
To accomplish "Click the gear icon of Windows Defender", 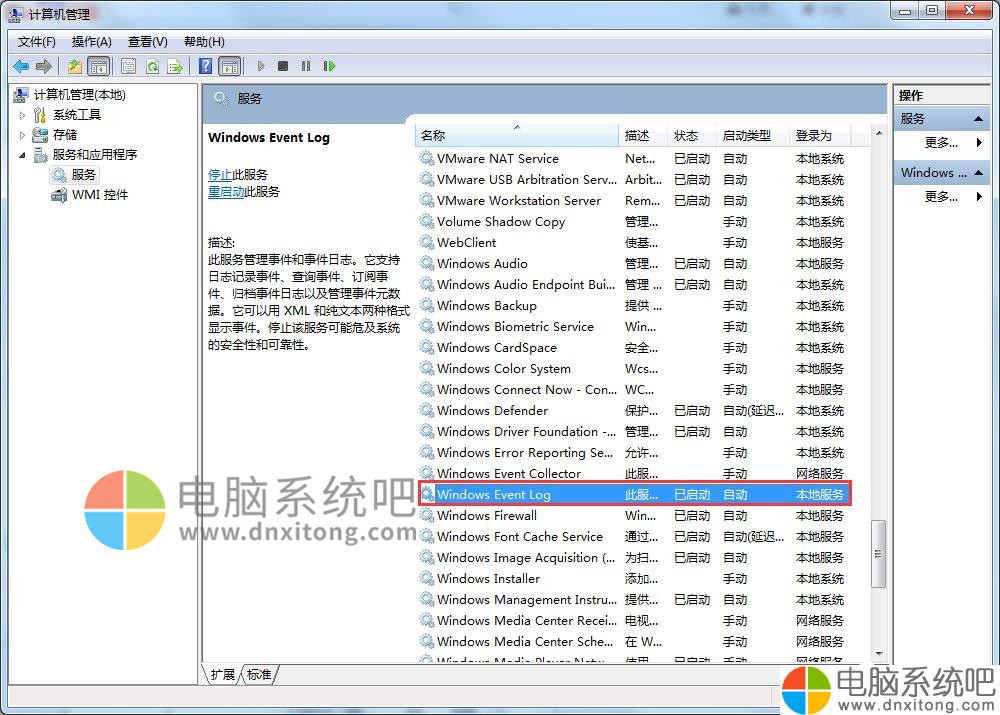I will (427, 411).
